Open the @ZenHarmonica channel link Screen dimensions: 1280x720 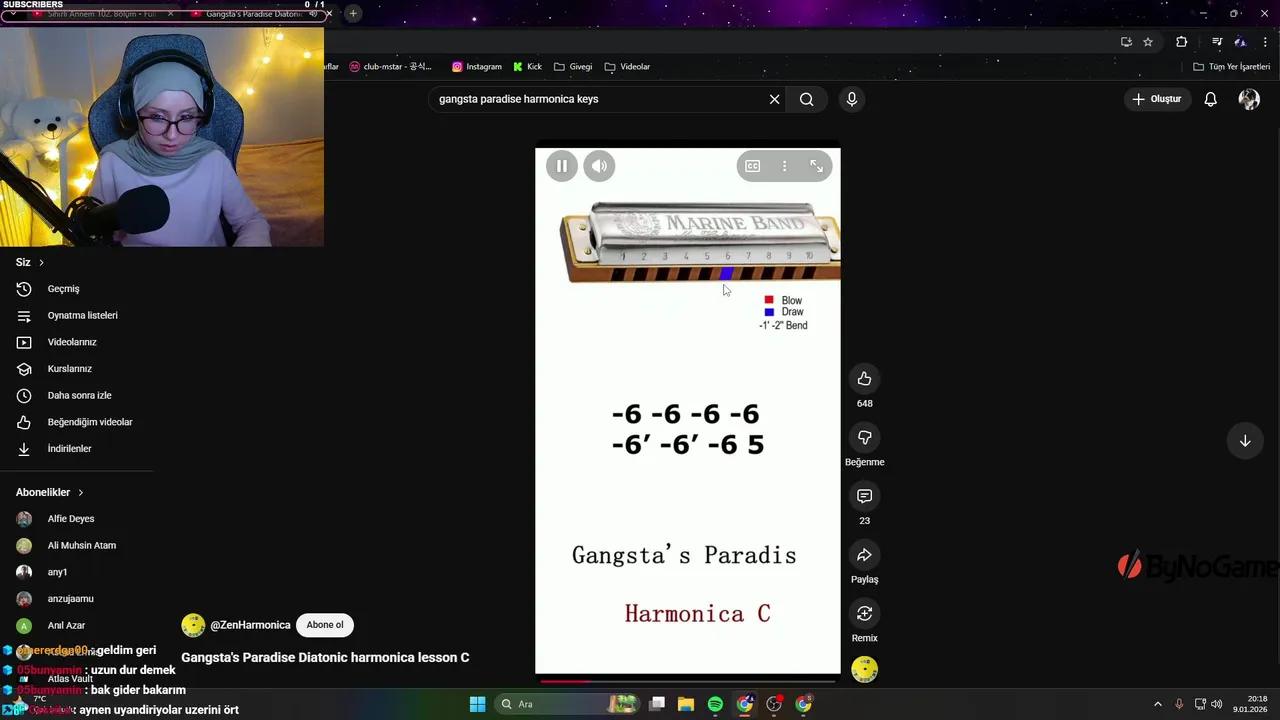250,625
